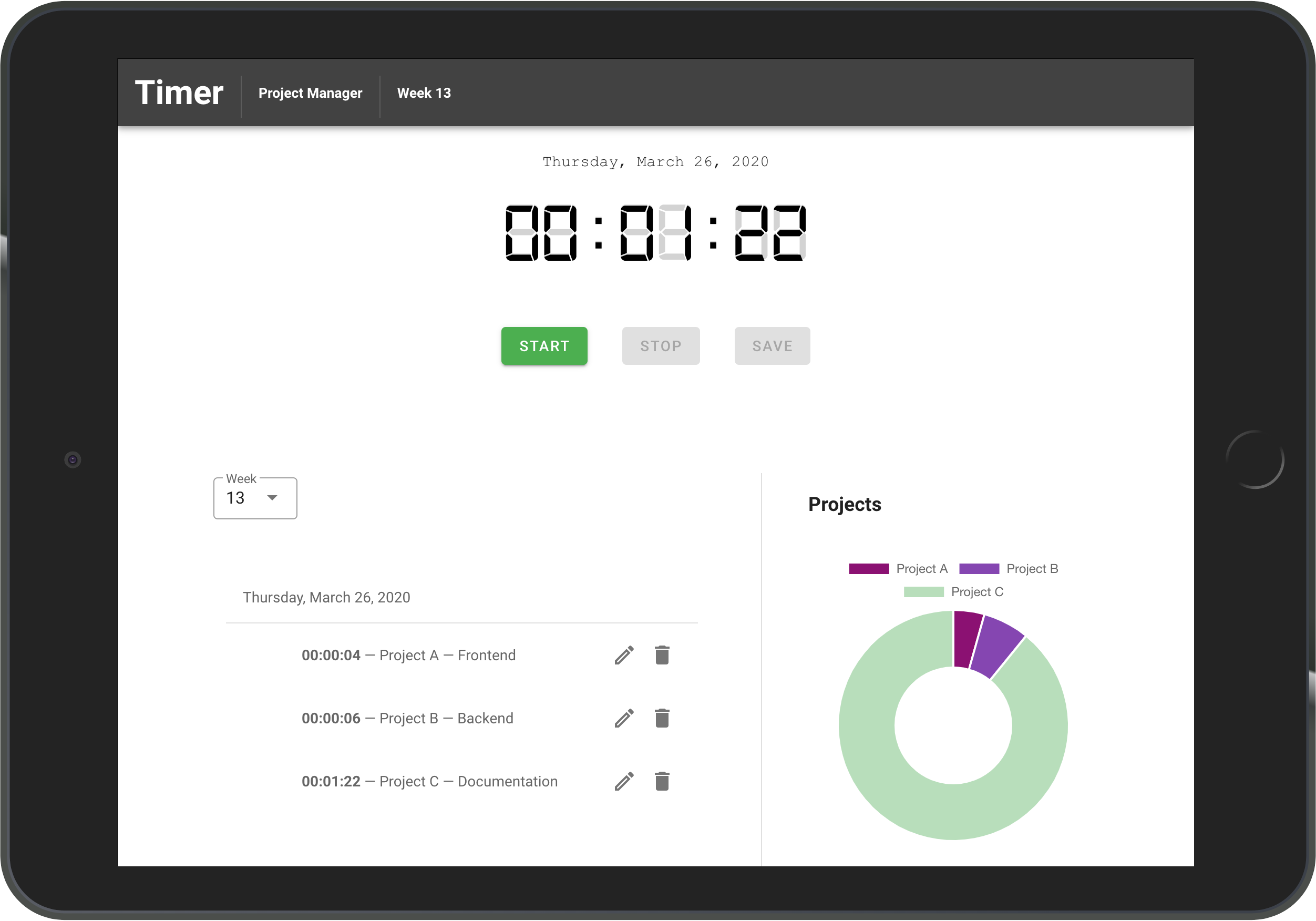Open the Project Manager menu item
The image size is (1316, 921).
310,93
